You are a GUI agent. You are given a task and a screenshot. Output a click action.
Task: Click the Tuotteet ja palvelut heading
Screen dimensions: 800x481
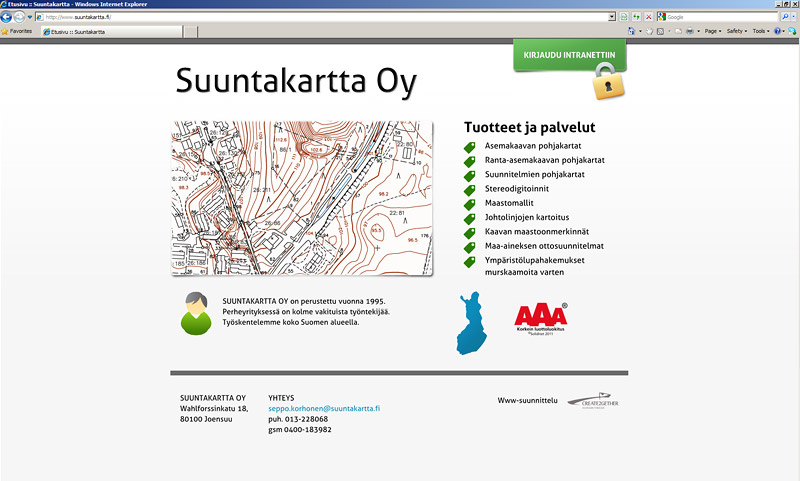click(530, 128)
